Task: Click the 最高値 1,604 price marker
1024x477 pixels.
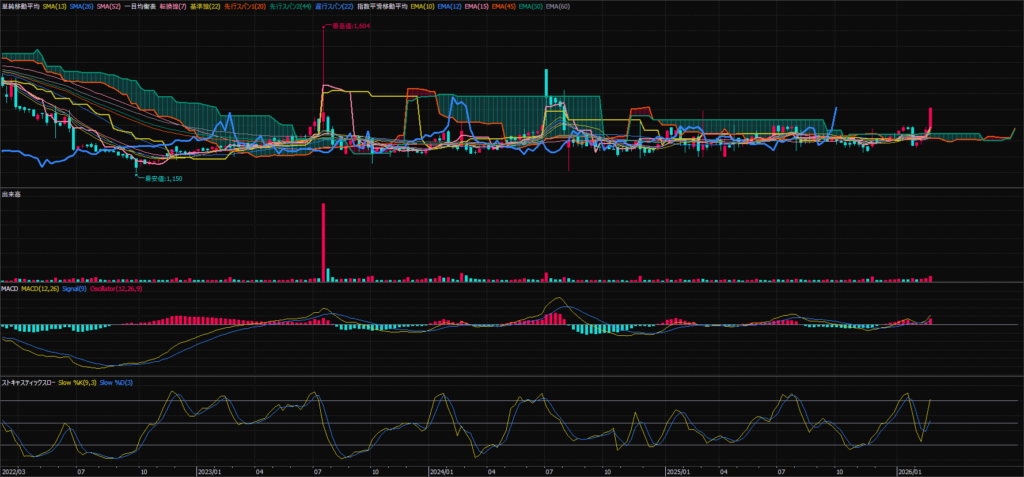Action: click(x=349, y=27)
